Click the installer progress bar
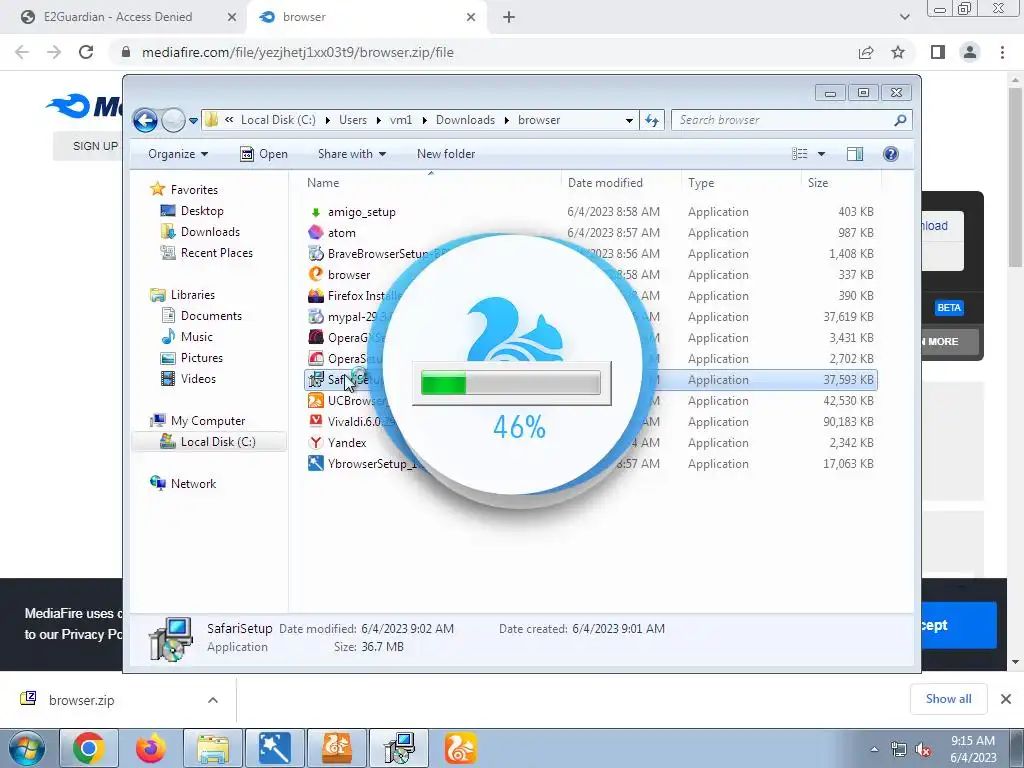1024x768 pixels. tap(511, 383)
